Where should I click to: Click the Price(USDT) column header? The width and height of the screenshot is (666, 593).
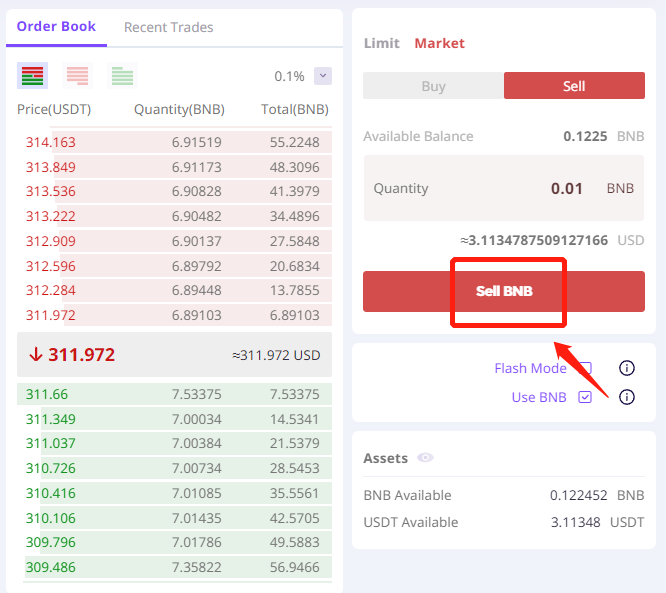click(54, 110)
